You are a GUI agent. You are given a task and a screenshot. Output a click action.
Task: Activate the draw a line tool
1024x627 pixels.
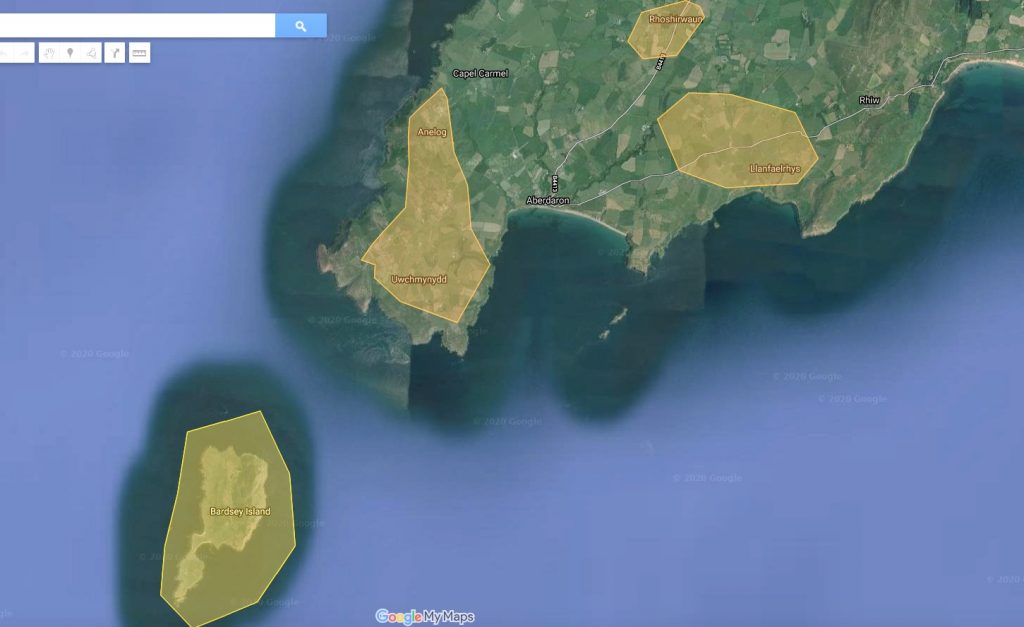point(91,53)
